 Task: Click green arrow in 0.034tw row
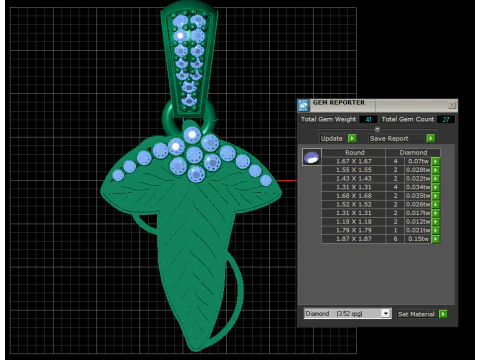tap(436, 187)
